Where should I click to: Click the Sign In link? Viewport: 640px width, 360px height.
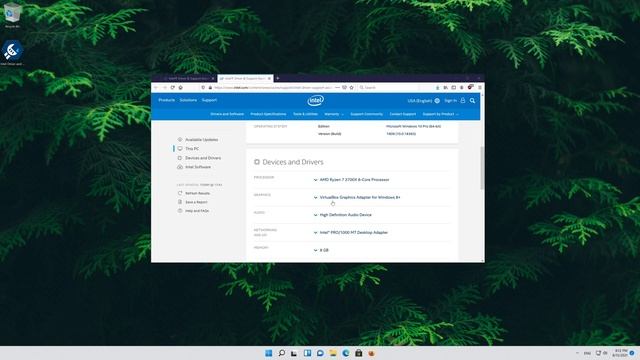[x=451, y=100]
